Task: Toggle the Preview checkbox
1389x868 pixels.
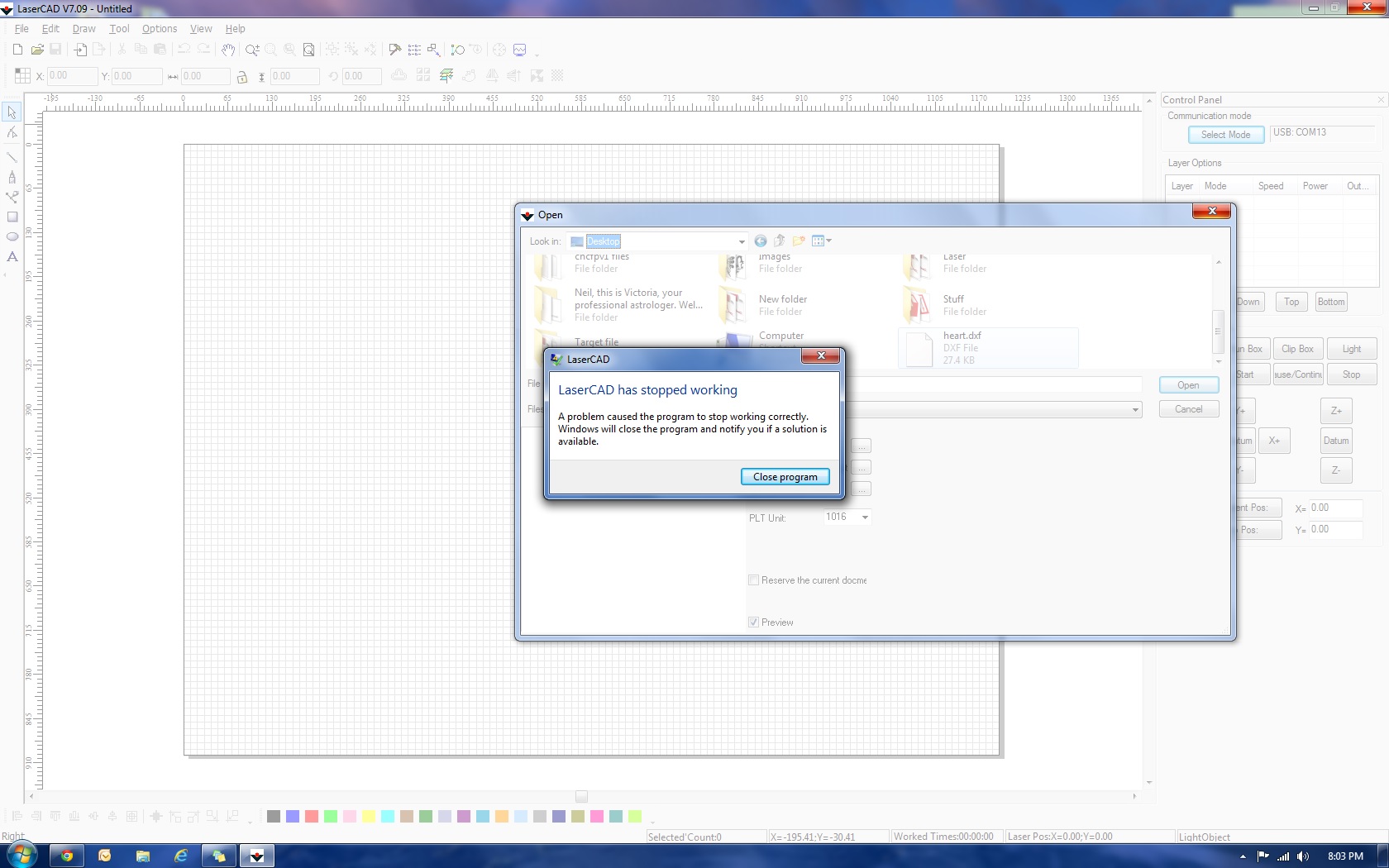Action: click(x=753, y=622)
